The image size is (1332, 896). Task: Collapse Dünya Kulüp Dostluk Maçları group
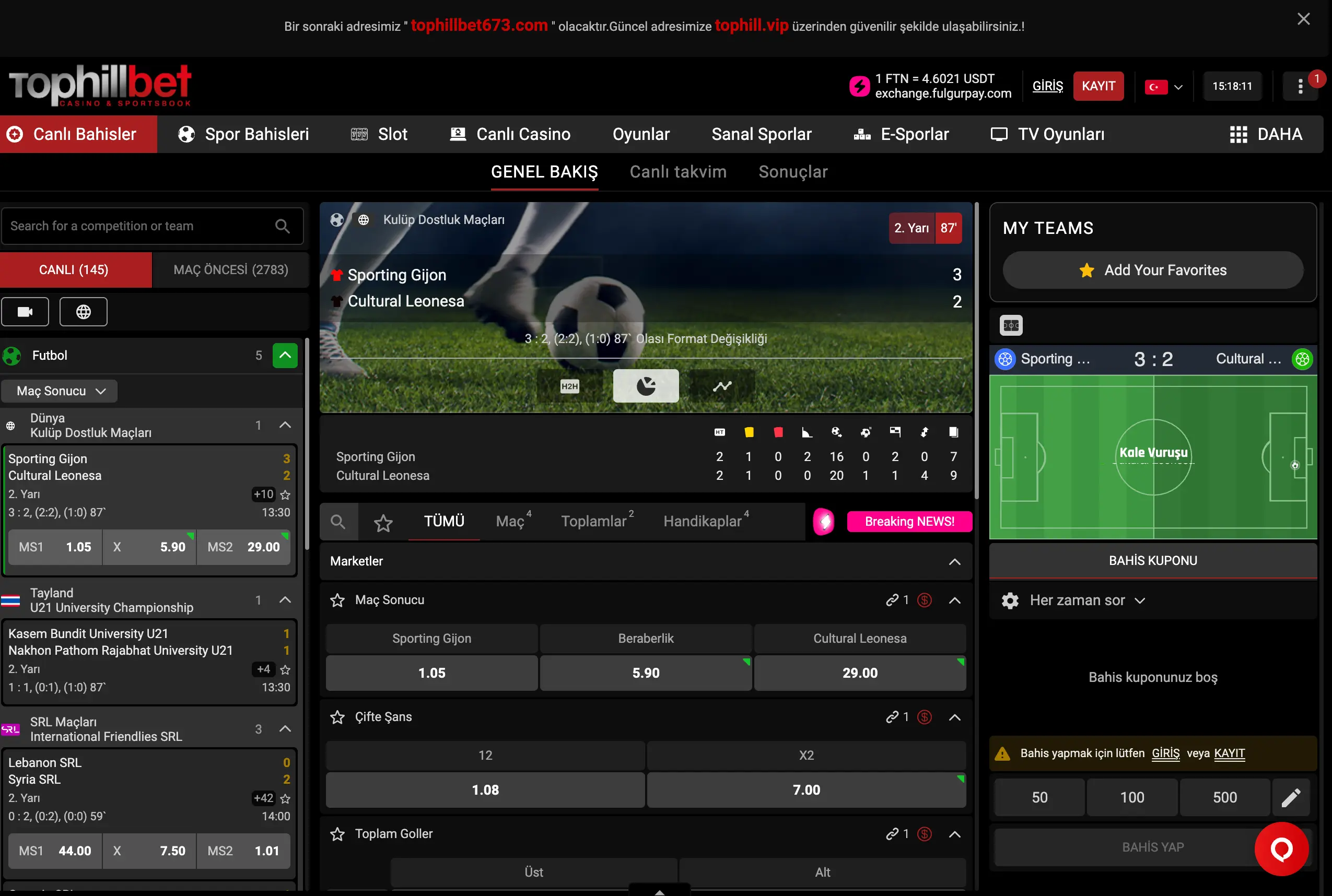pyautogui.click(x=285, y=425)
